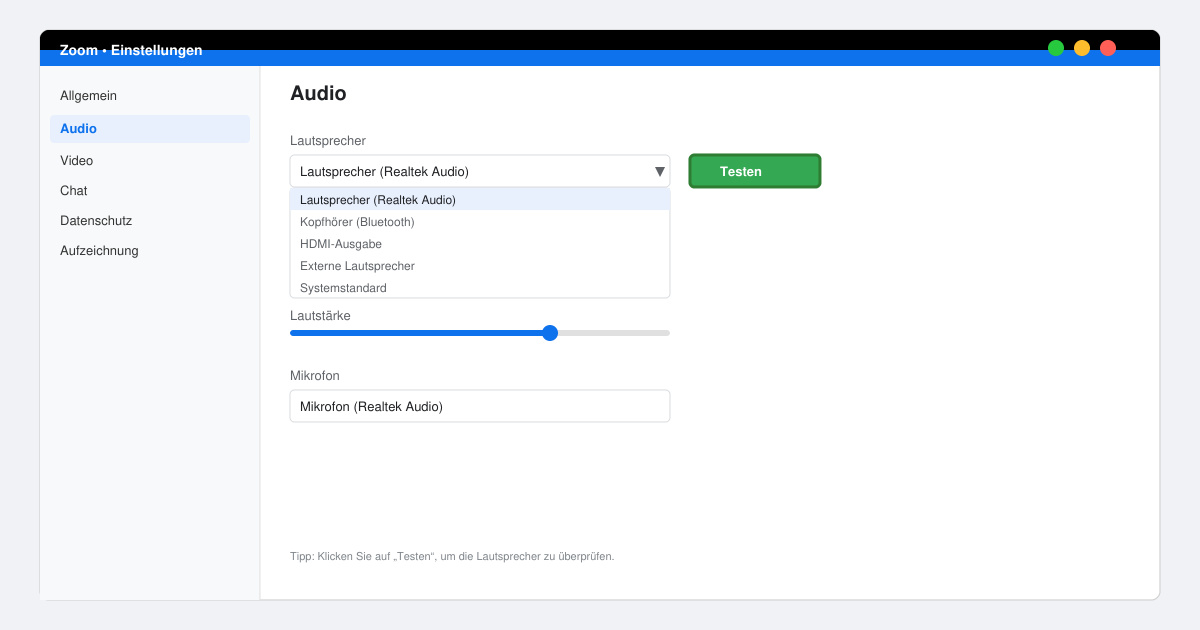Click the Audio page heading
Image resolution: width=1200 pixels, height=630 pixels.
tap(318, 94)
